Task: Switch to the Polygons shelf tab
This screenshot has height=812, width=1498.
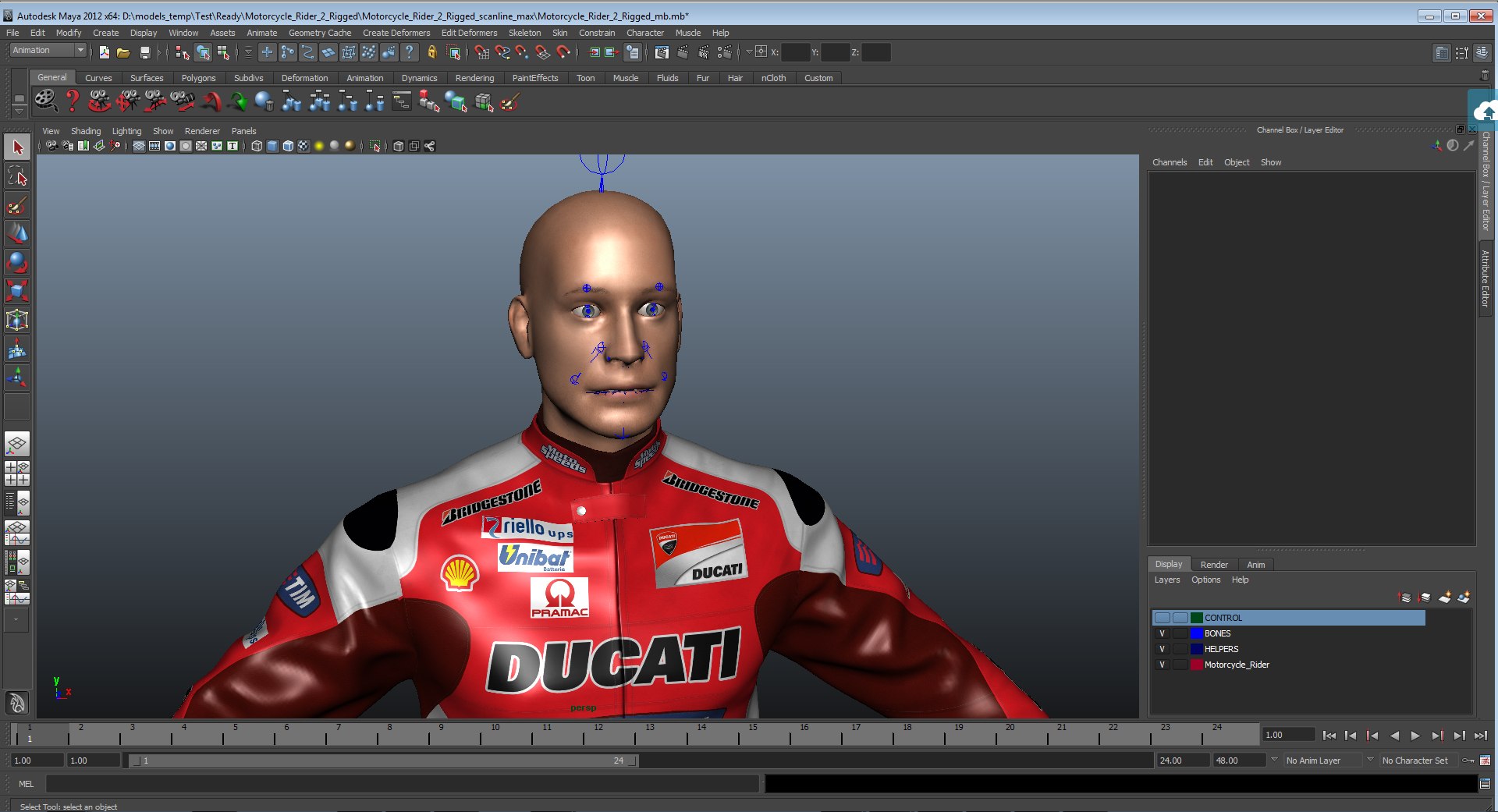Action: (198, 78)
